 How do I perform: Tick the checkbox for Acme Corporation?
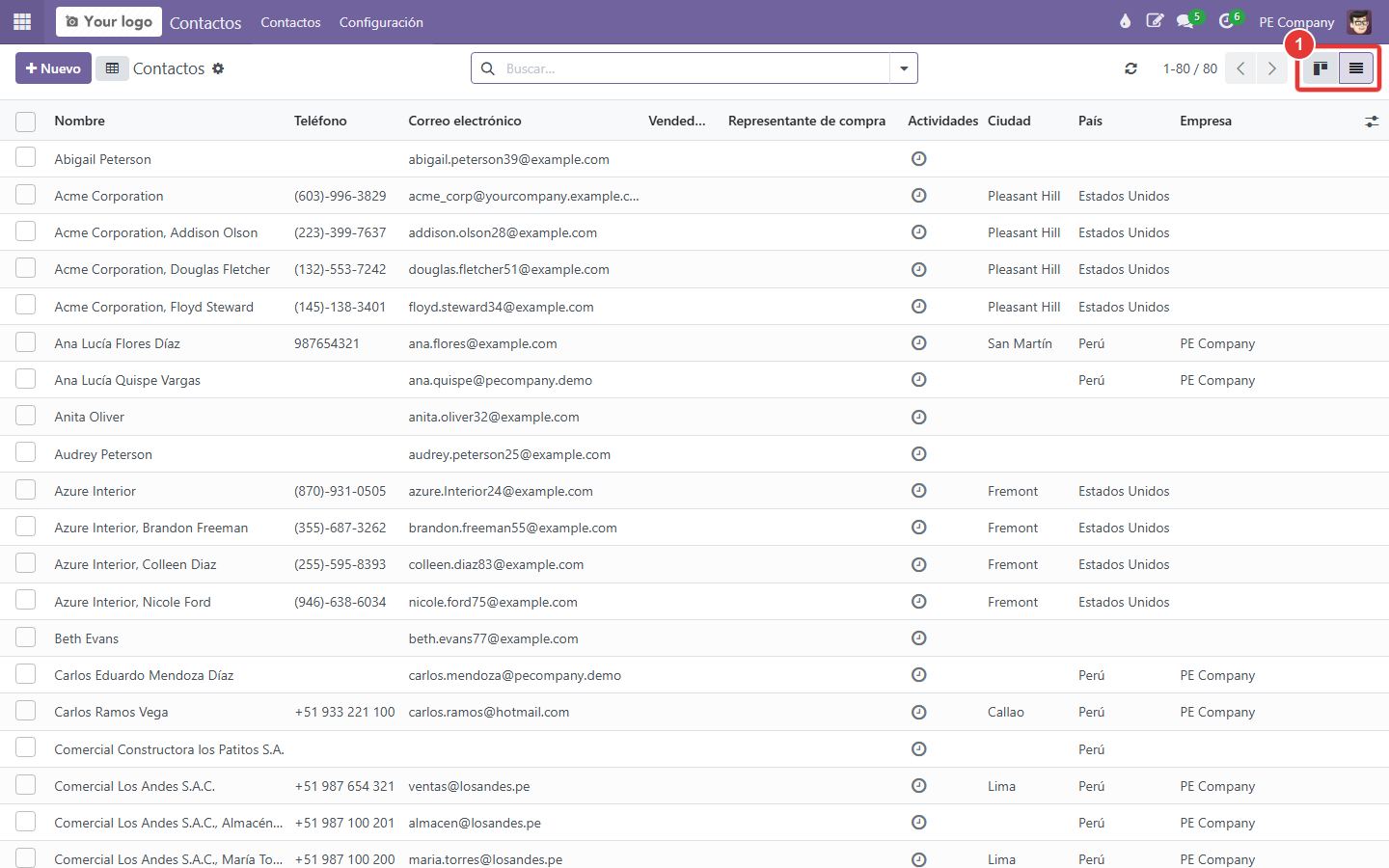26,195
